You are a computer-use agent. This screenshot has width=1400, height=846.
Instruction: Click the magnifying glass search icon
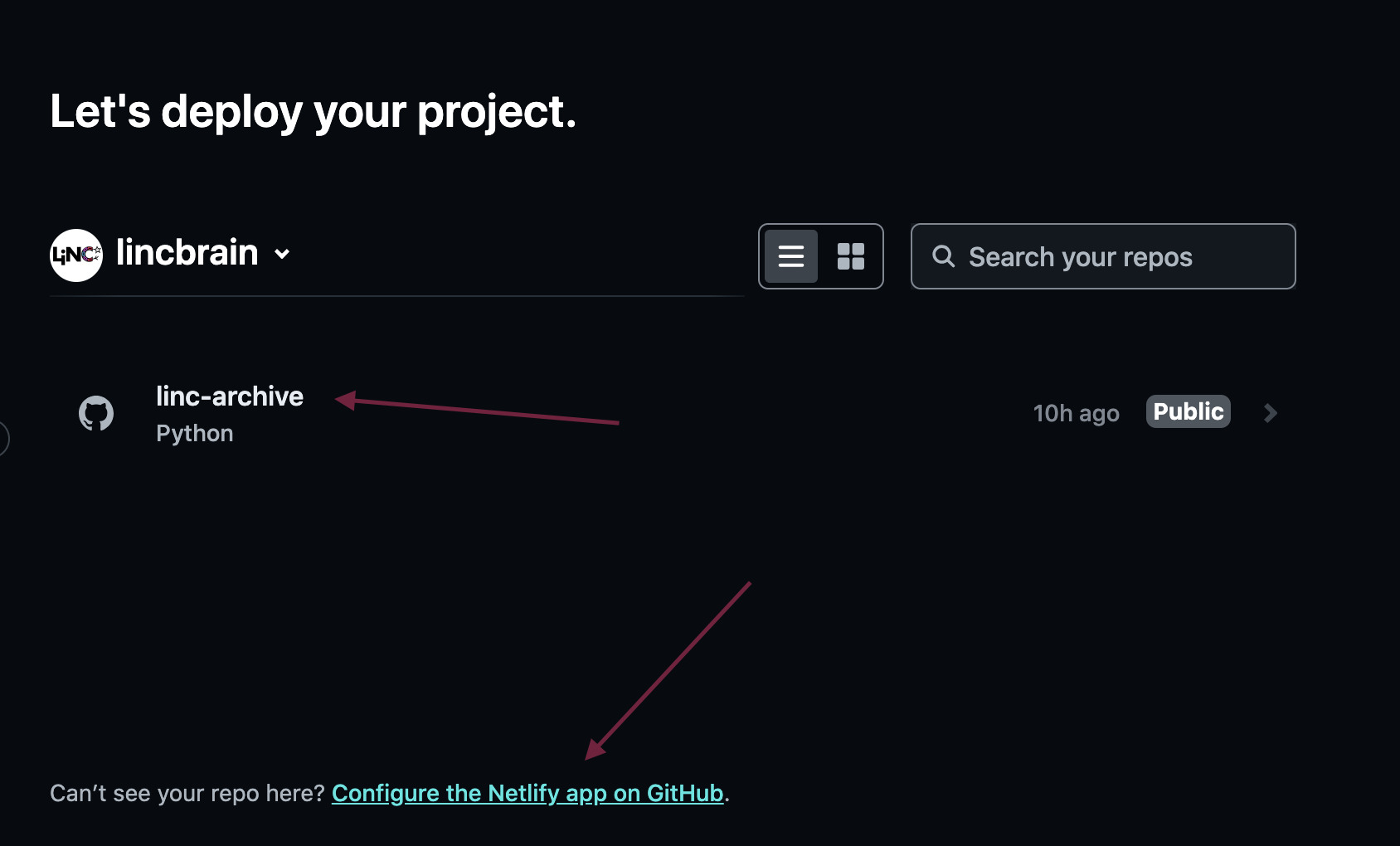tap(943, 256)
